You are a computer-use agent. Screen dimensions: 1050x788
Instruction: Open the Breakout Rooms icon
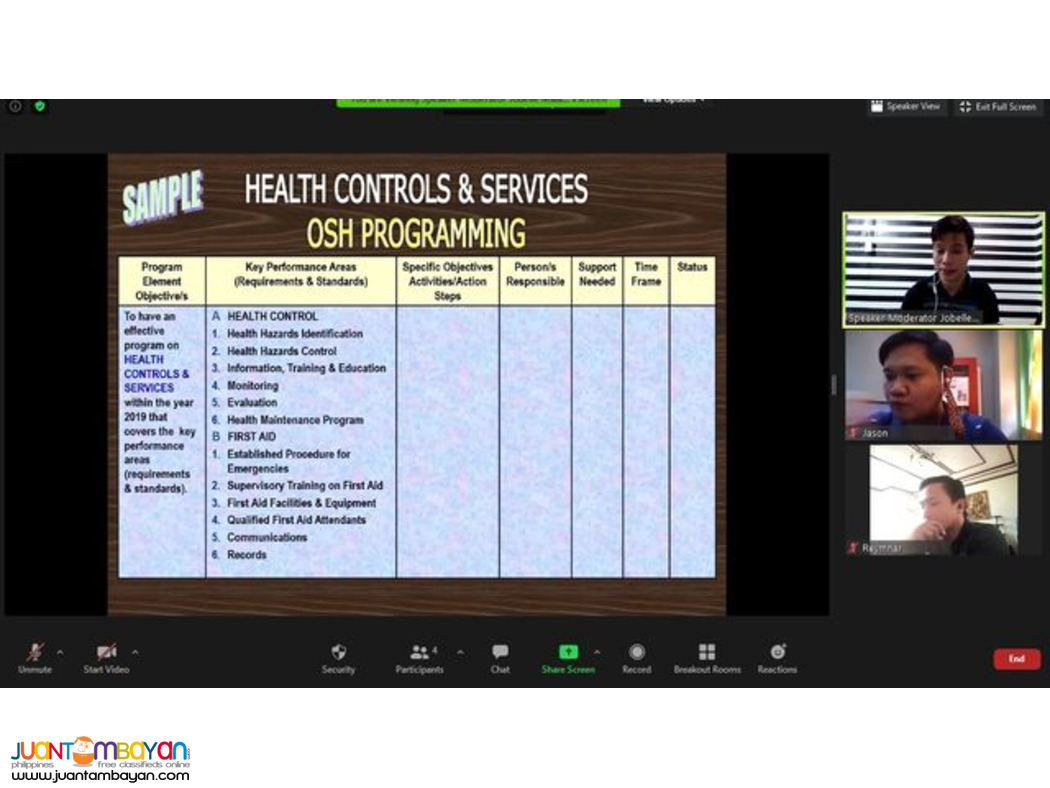pos(707,652)
